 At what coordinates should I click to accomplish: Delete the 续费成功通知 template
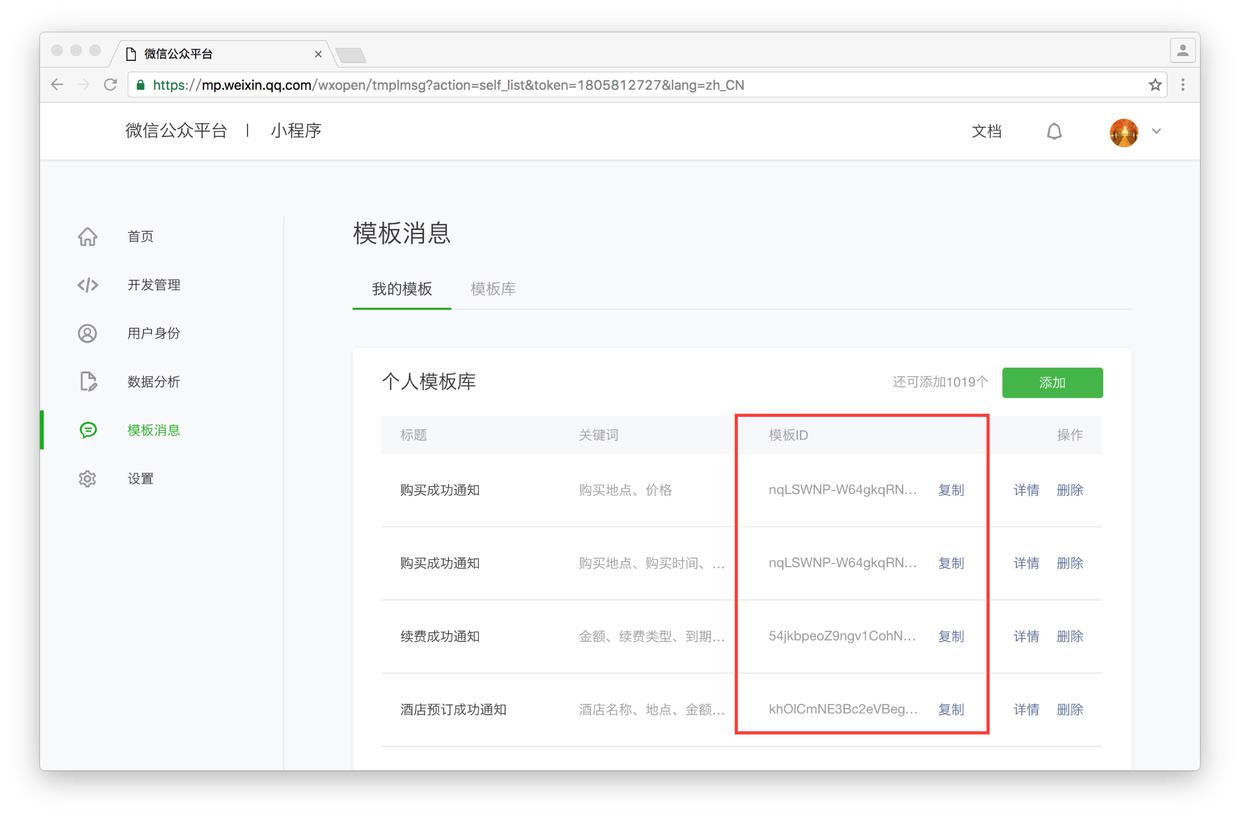(1070, 636)
